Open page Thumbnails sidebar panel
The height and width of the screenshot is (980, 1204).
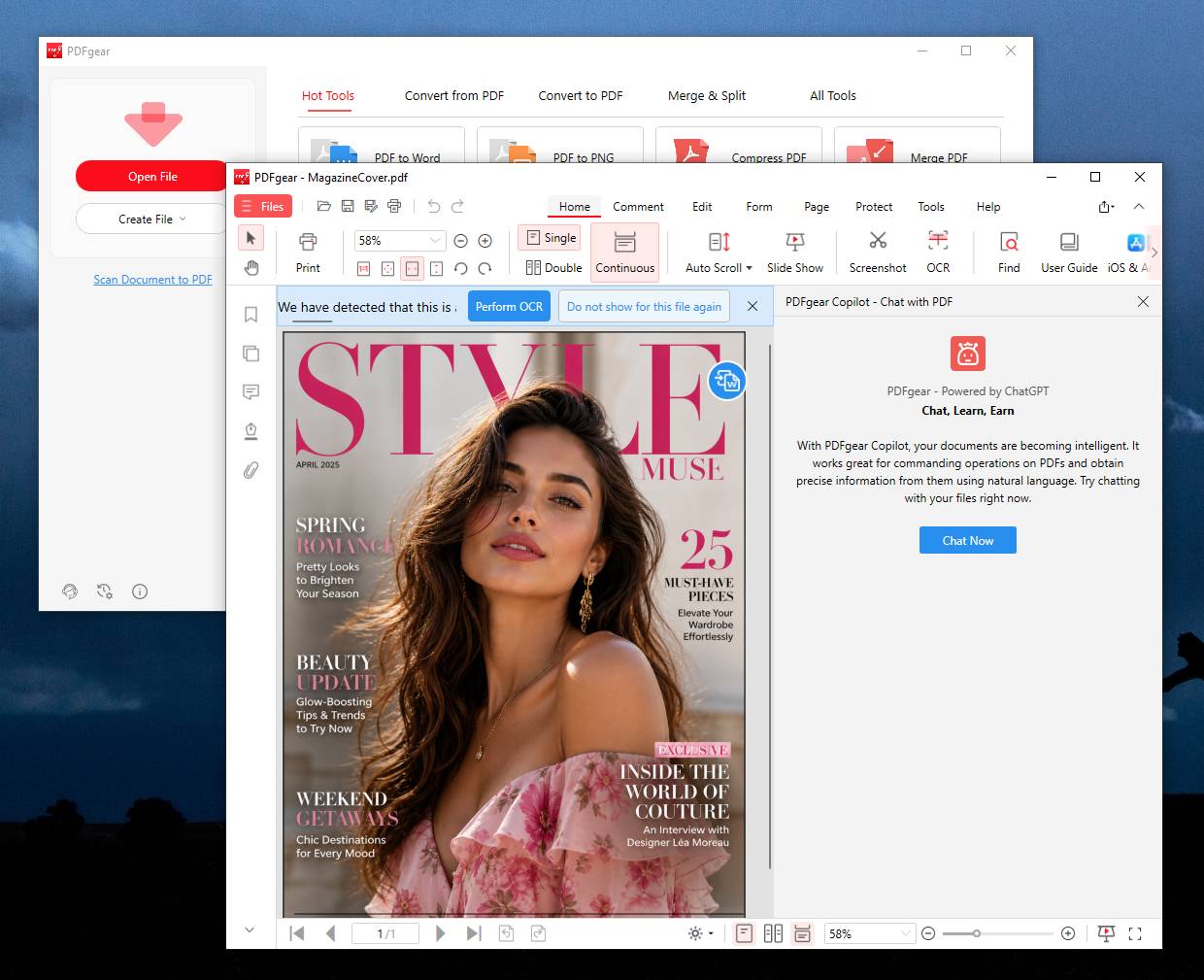251,354
